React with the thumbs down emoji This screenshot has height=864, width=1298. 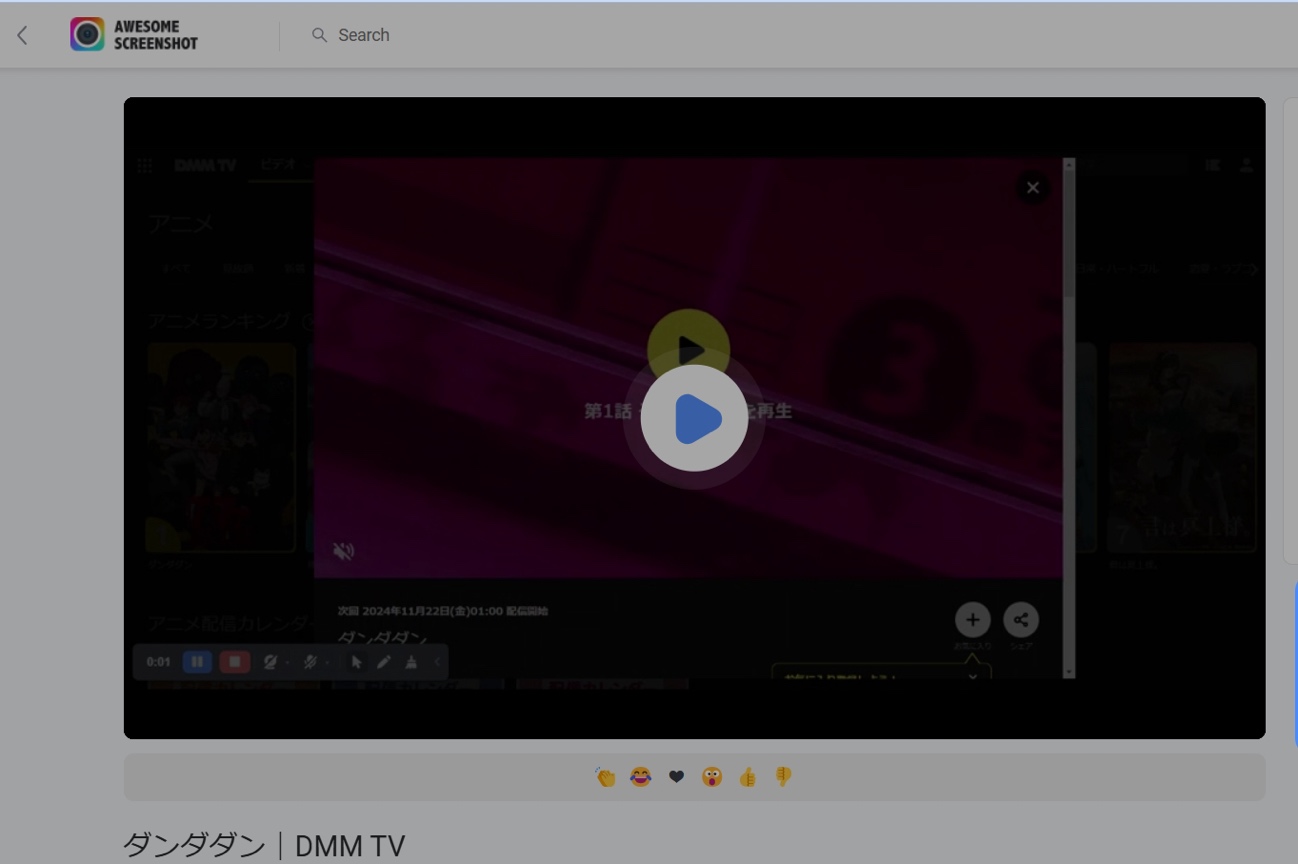[783, 777]
